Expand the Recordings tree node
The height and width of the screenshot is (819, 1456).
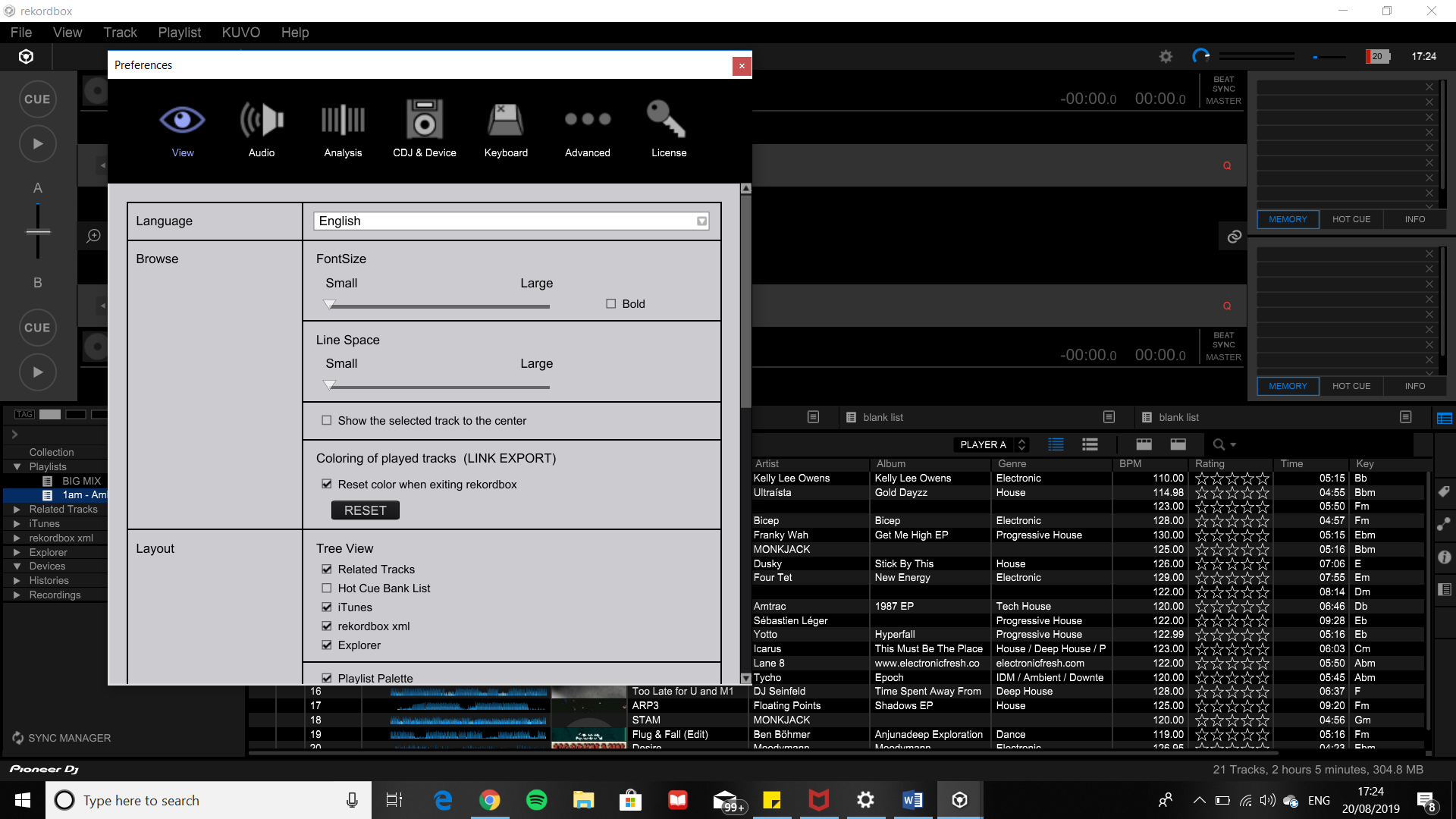(17, 595)
